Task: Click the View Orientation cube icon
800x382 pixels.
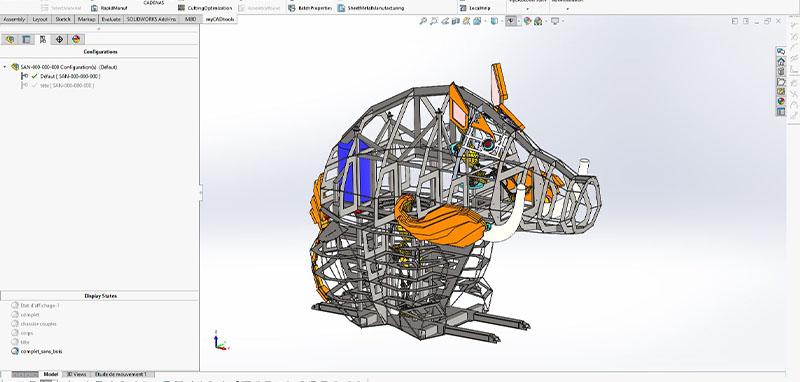Action: click(477, 21)
